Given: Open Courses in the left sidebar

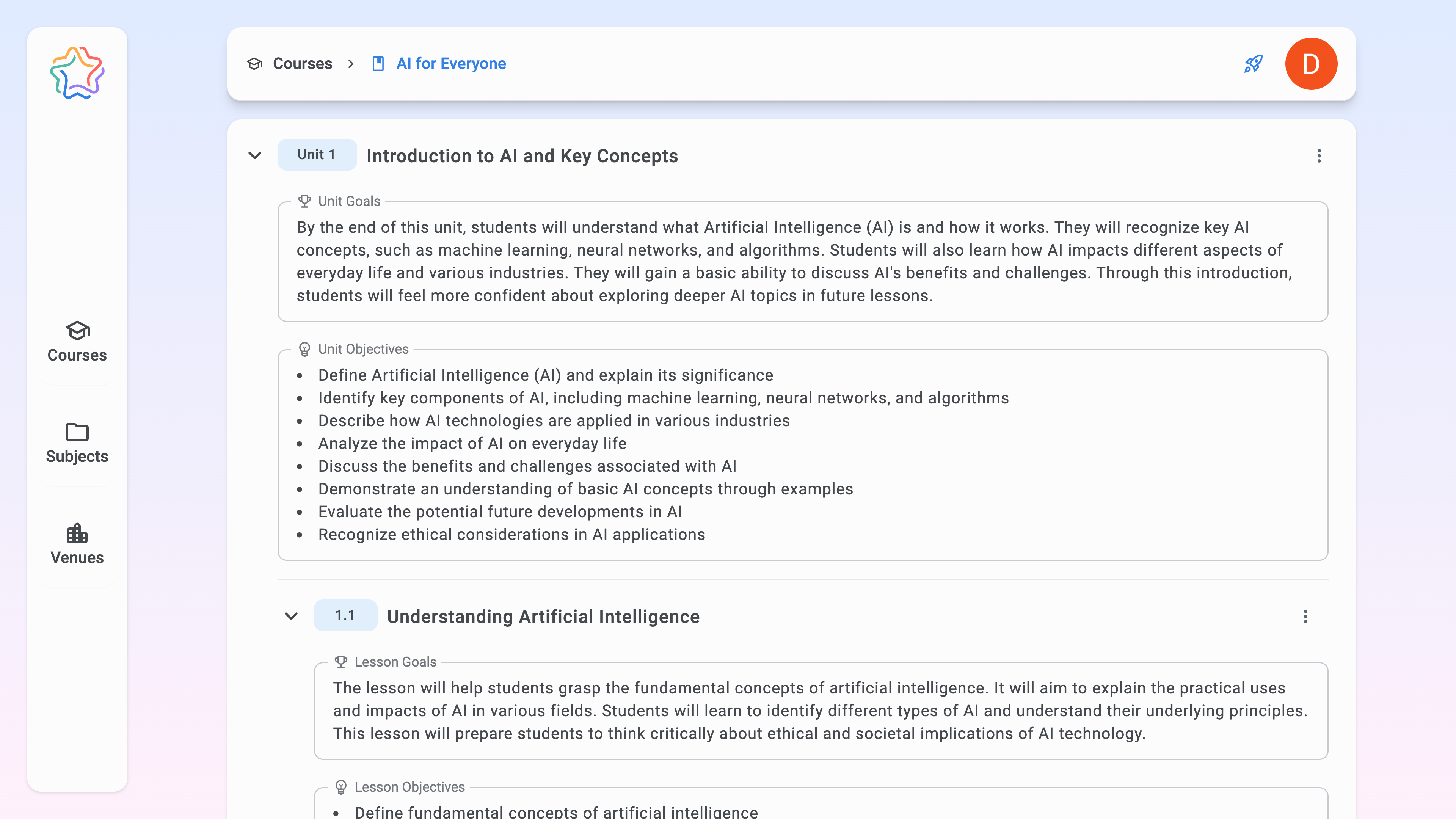Looking at the screenshot, I should [x=77, y=342].
